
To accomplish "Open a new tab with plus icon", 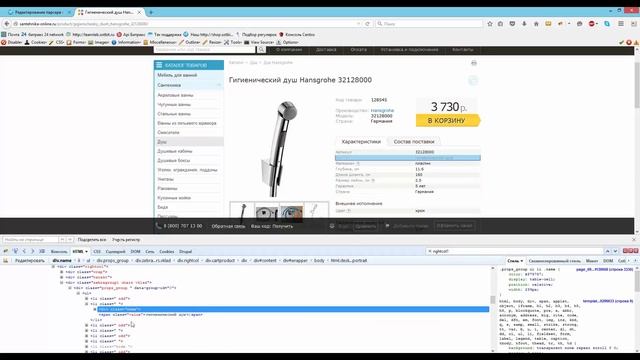I will coord(151,12).
